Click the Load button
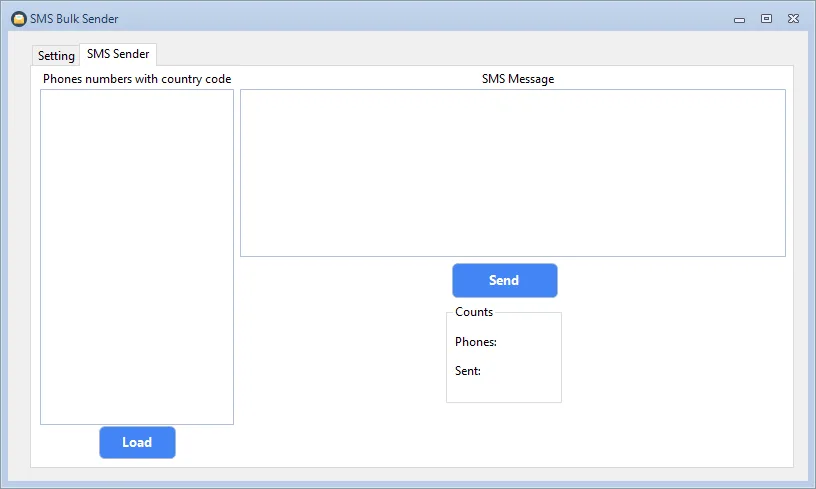This screenshot has height=489, width=816. click(137, 443)
